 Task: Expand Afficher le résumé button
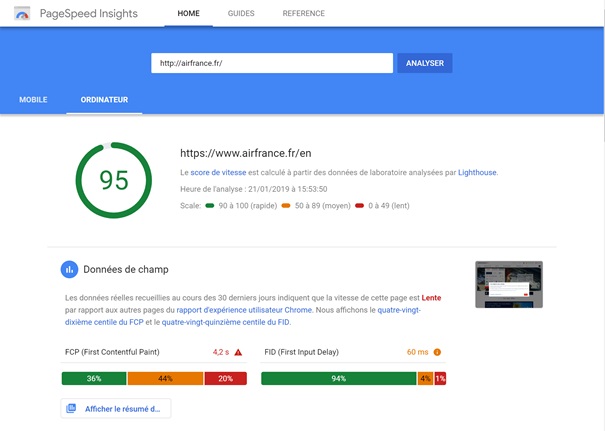[x=116, y=408]
